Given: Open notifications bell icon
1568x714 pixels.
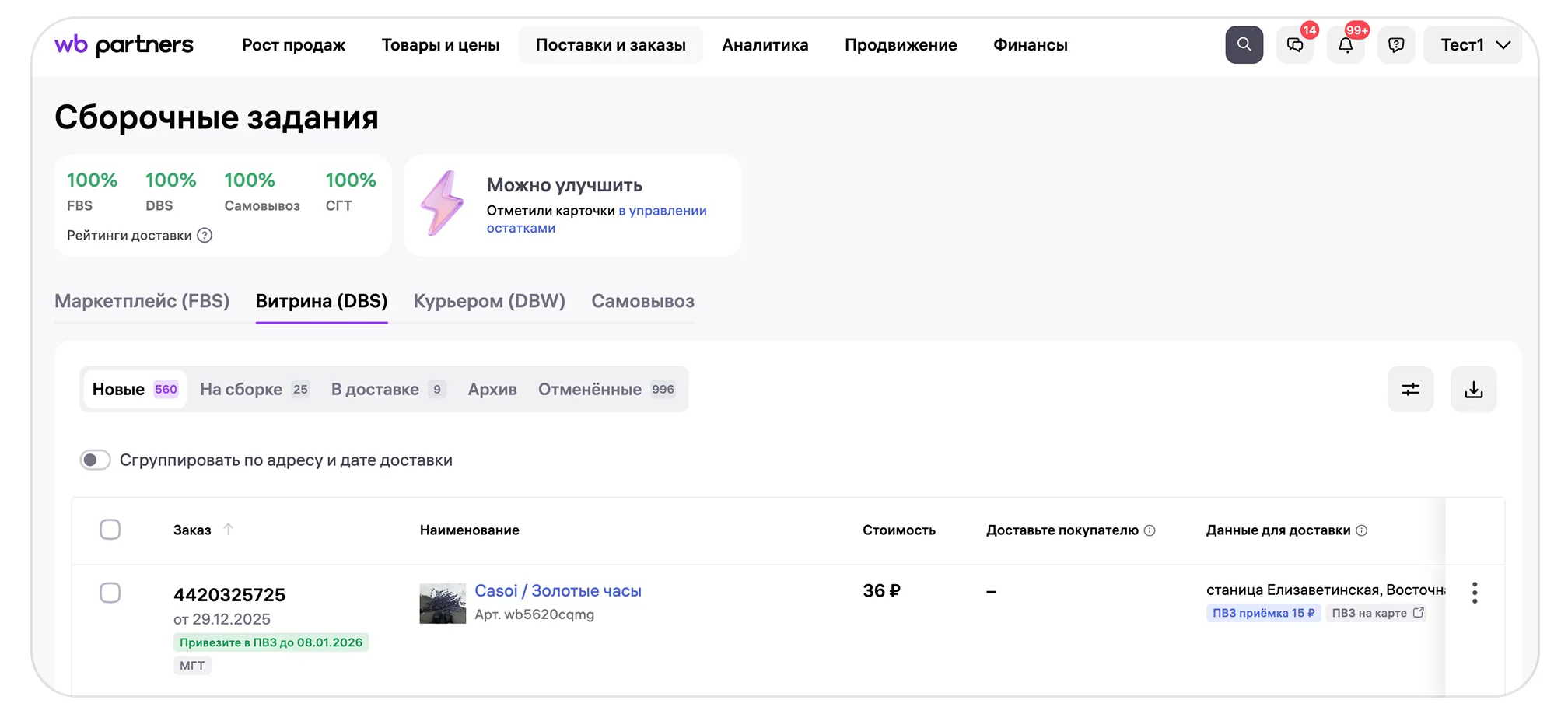Looking at the screenshot, I should click(x=1346, y=45).
